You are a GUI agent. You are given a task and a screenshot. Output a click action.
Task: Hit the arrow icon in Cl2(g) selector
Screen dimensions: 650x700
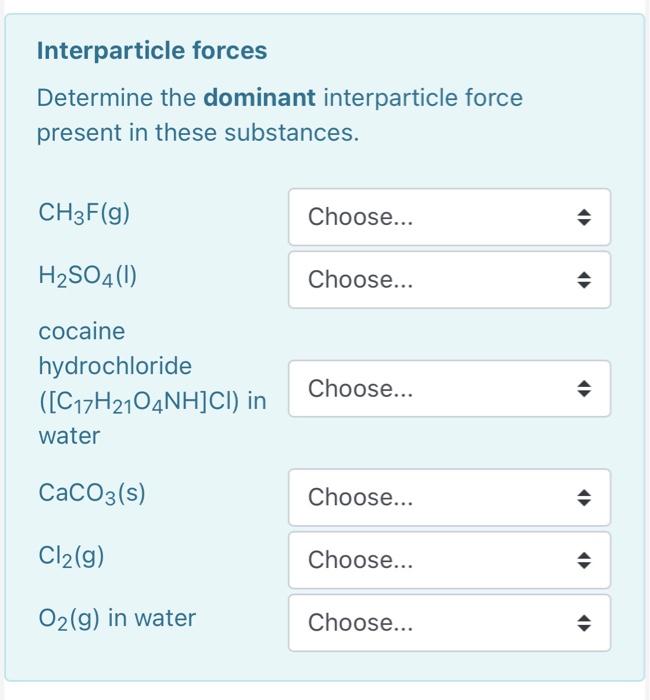click(586, 560)
